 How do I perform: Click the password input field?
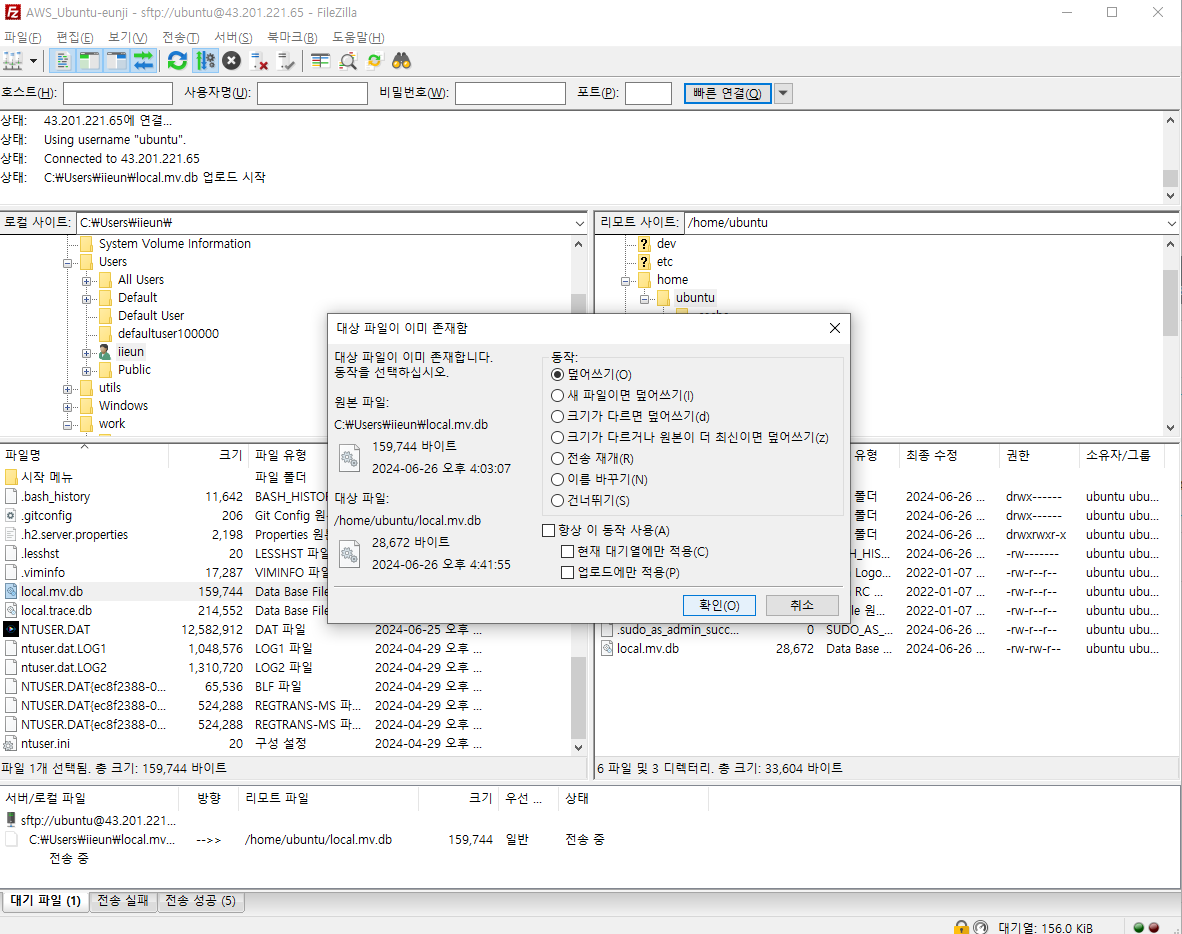tap(510, 93)
